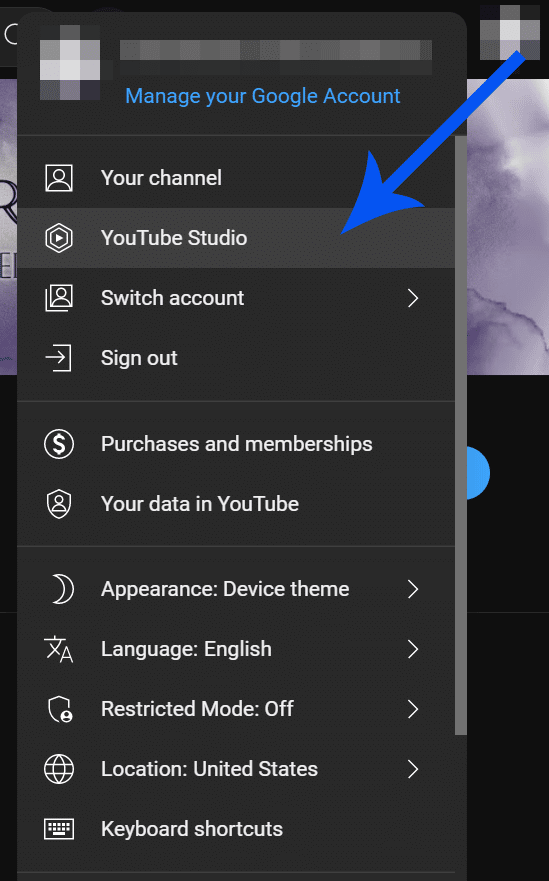Click the Location globe icon

tap(59, 769)
